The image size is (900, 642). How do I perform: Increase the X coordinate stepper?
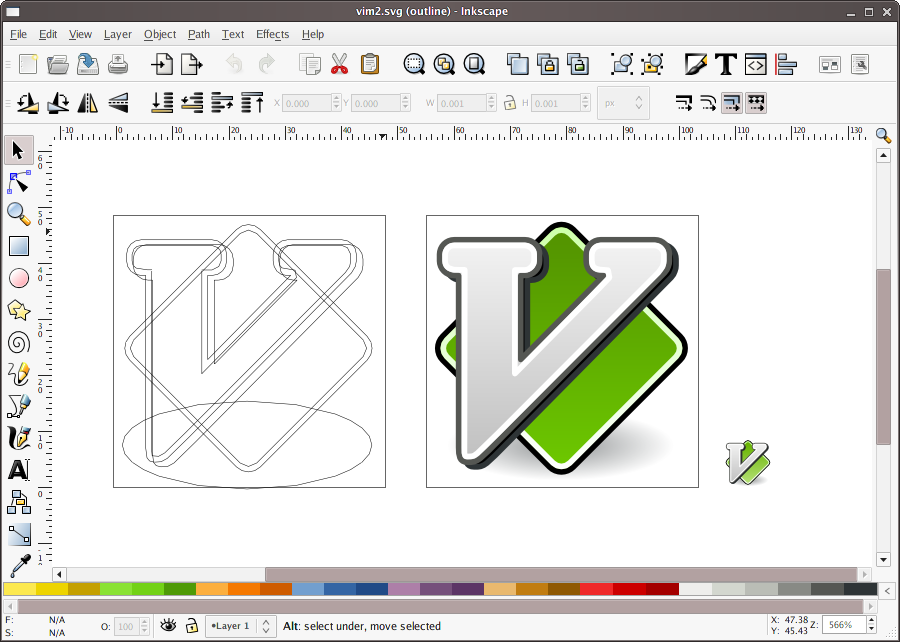[x=336, y=99]
